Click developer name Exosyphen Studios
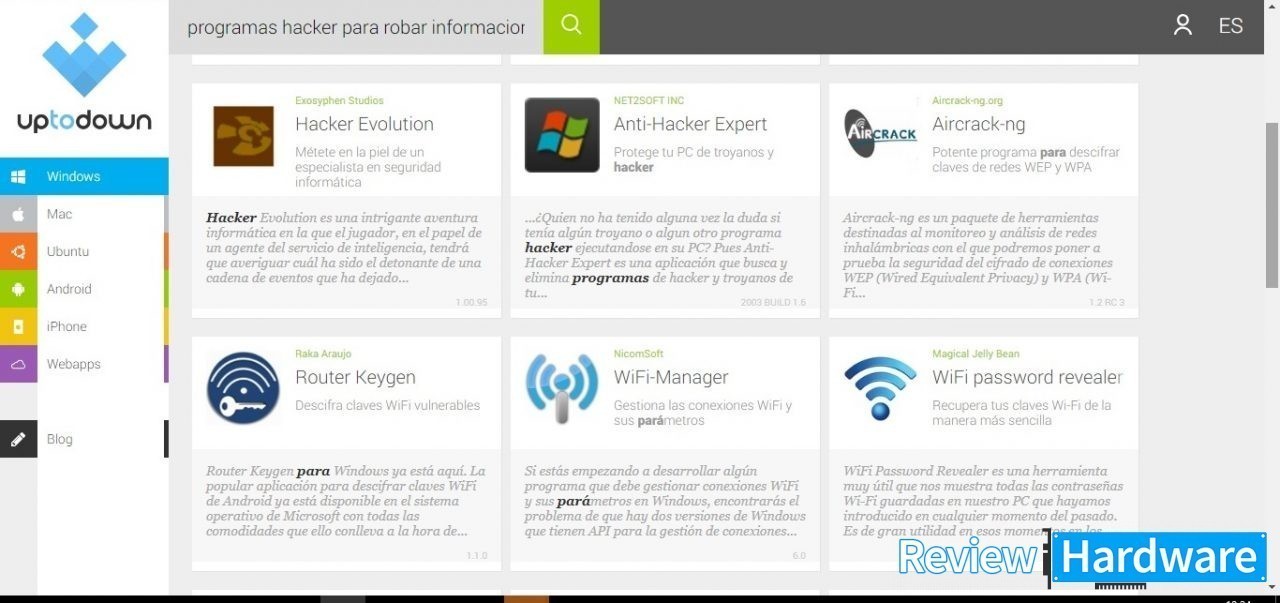Viewport: 1280px width, 603px height. coord(339,100)
